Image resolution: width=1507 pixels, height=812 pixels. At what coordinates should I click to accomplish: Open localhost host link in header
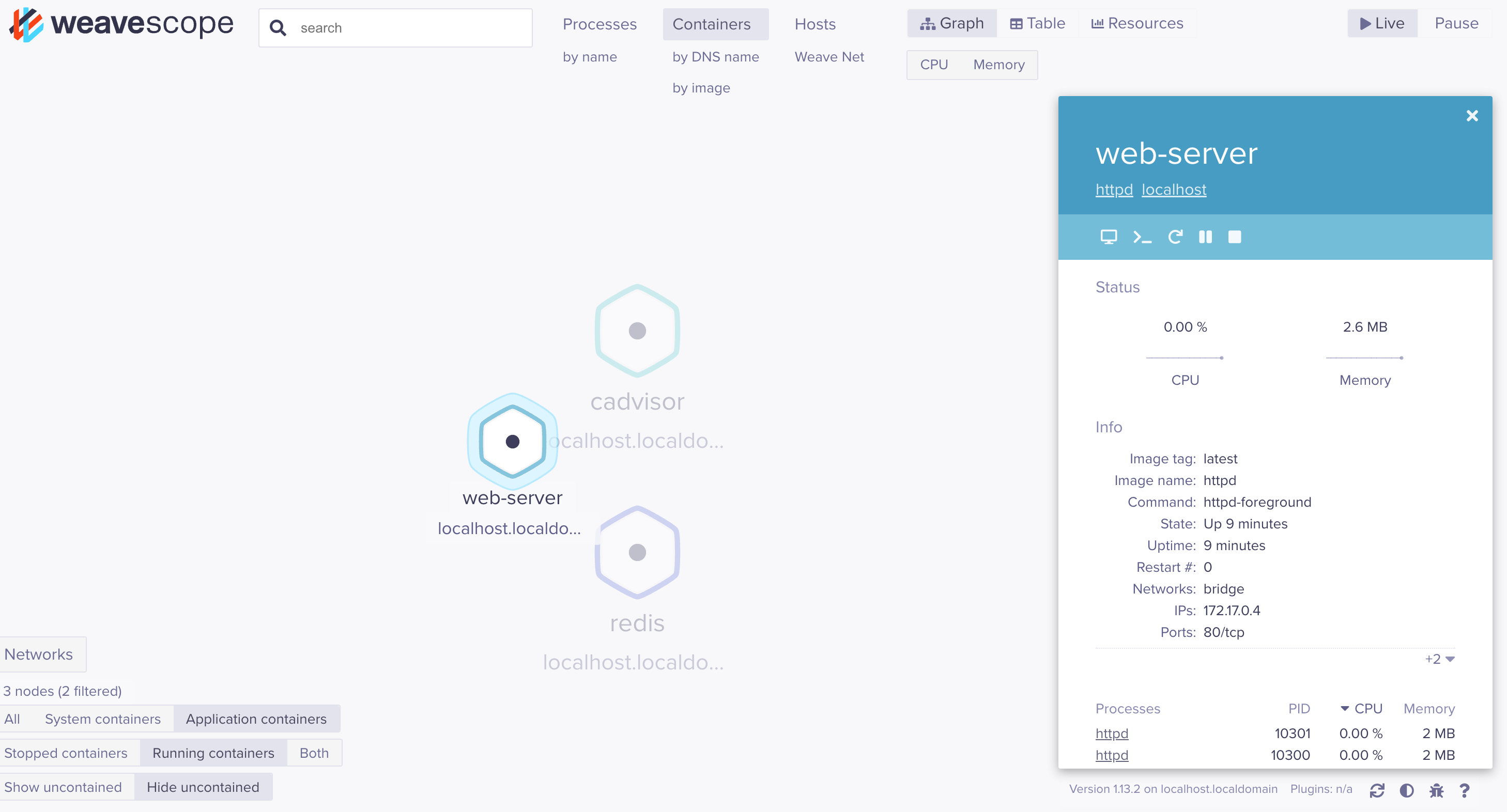tap(1174, 190)
